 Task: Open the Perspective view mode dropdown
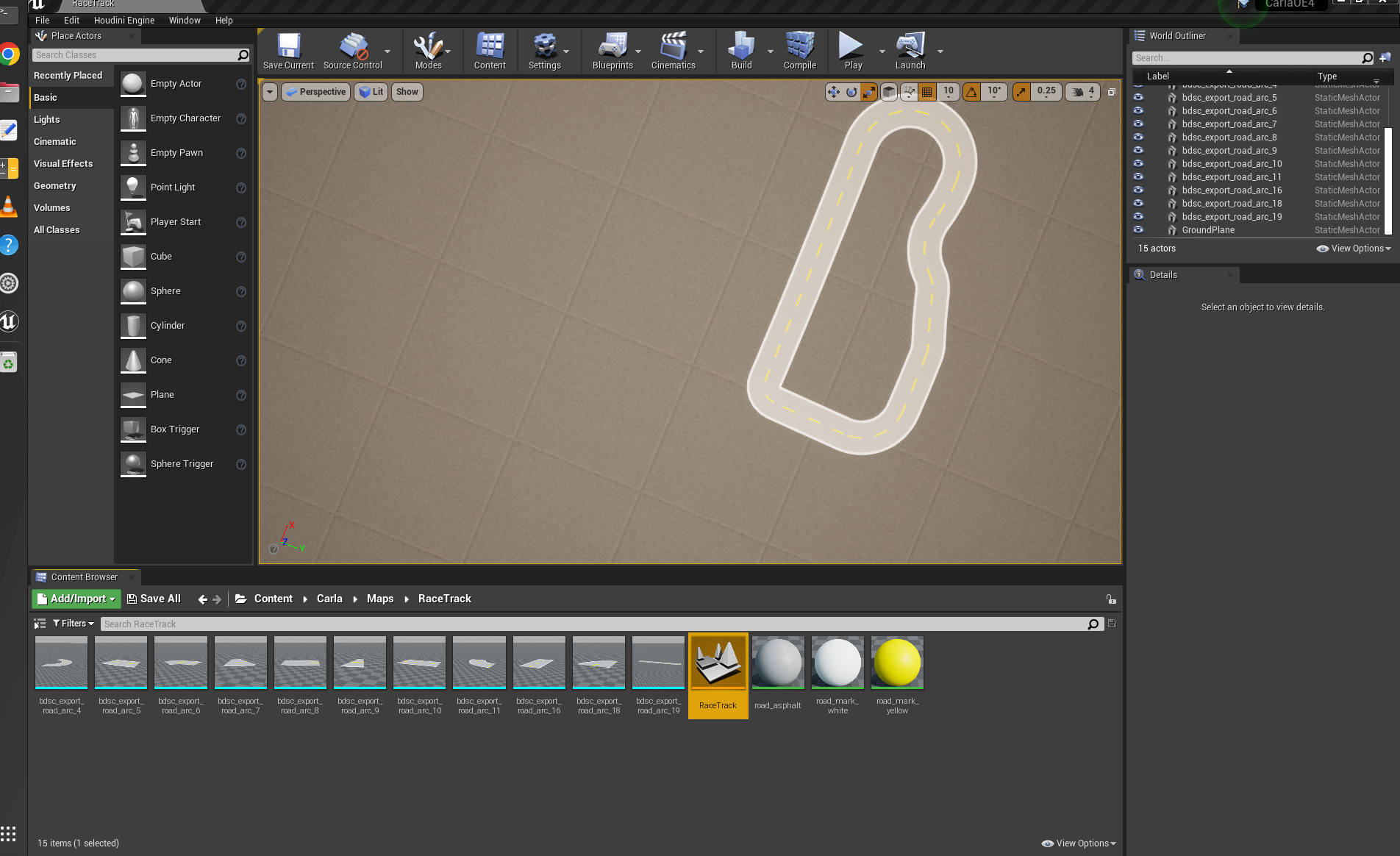pyautogui.click(x=316, y=92)
